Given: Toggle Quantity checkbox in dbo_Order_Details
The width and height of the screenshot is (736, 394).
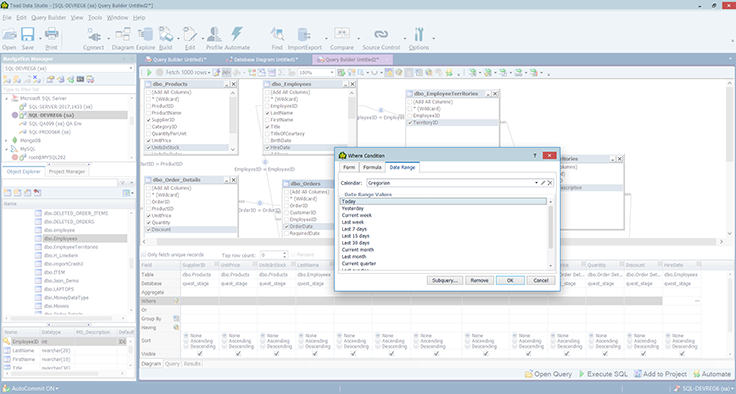Looking at the screenshot, I should point(148,223).
